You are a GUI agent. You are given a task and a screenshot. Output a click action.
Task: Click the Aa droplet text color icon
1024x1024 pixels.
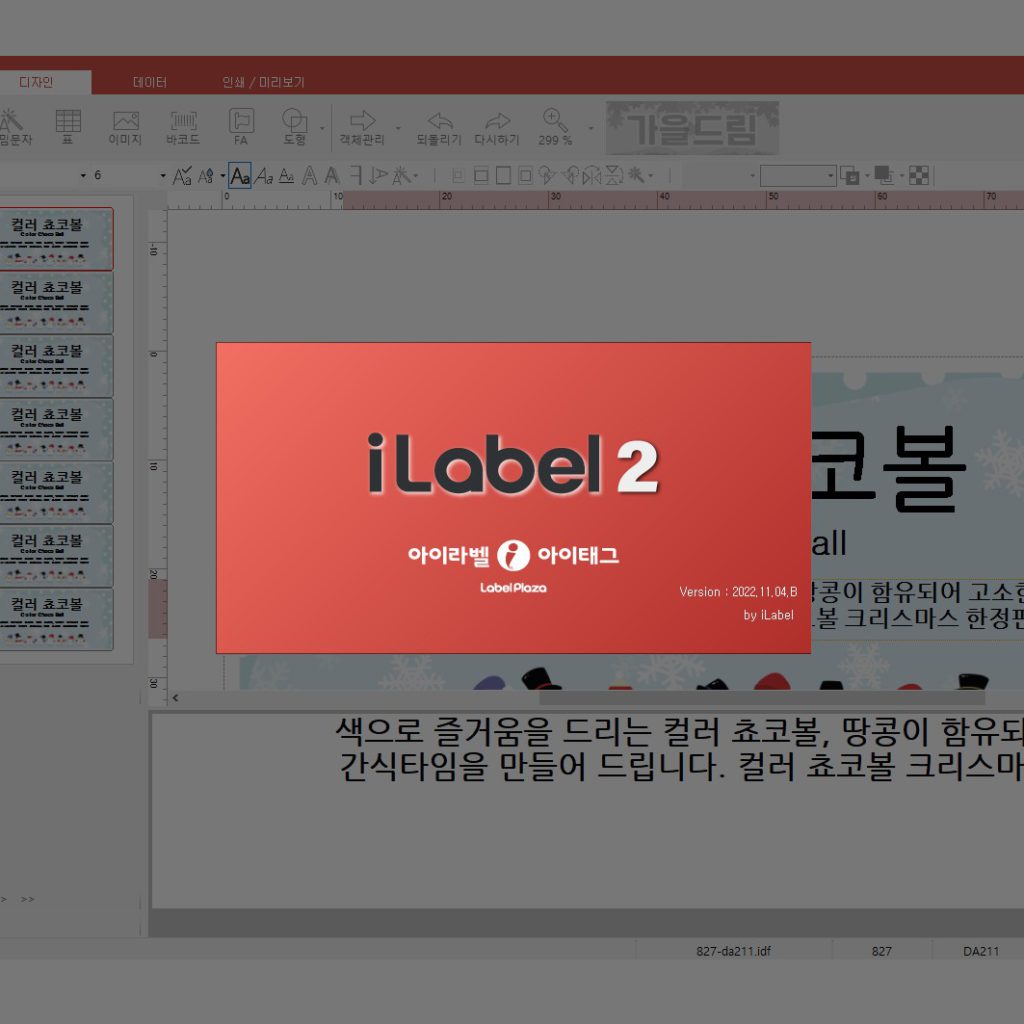206,176
